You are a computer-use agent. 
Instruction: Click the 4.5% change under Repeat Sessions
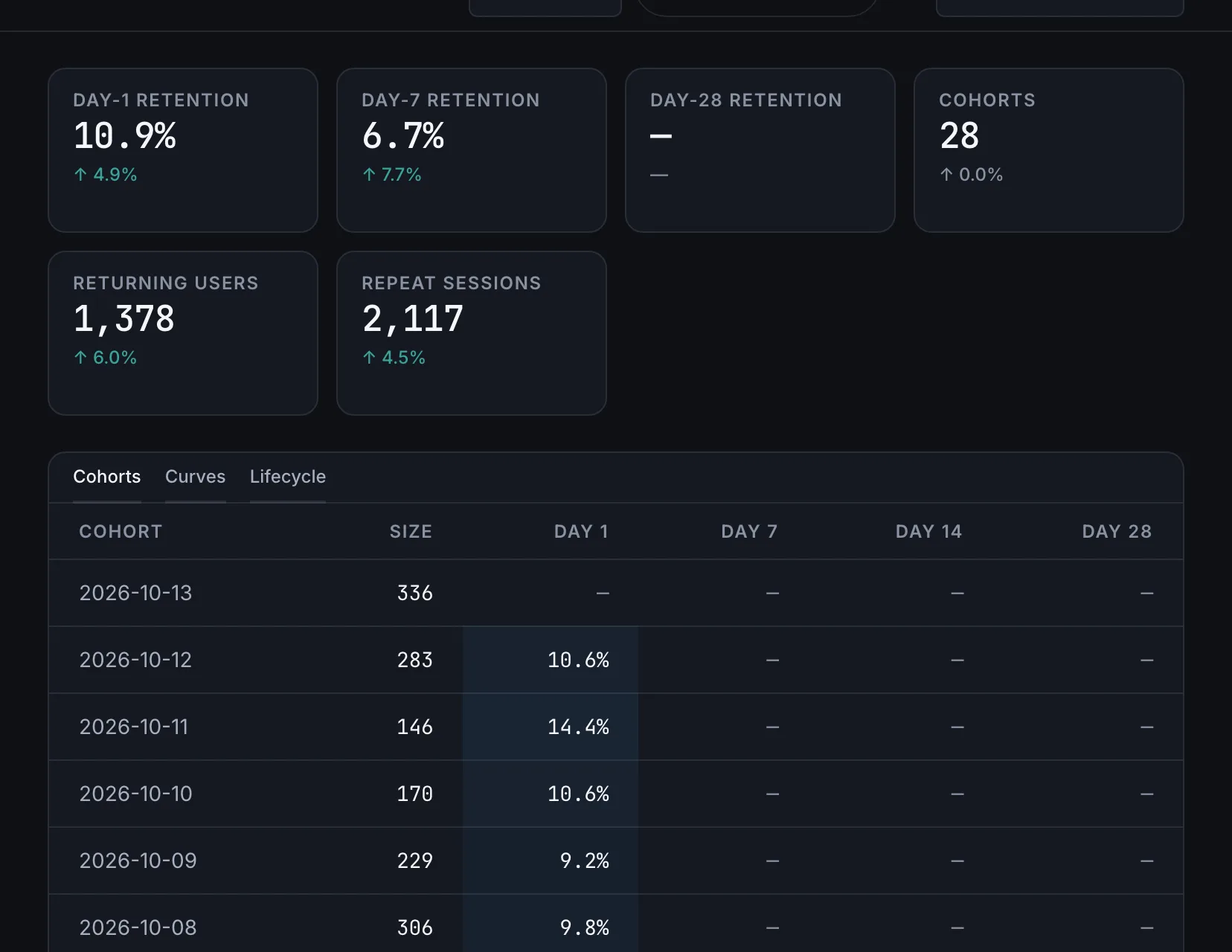coord(394,358)
